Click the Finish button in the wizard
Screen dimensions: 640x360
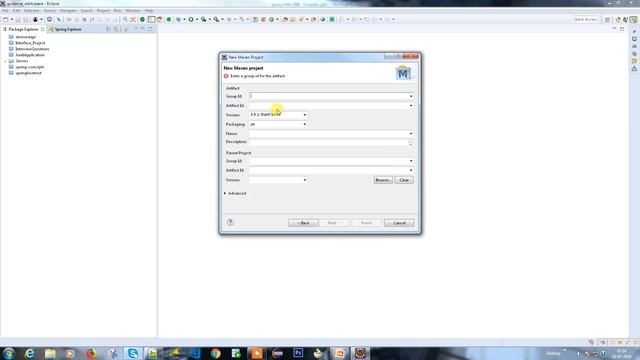366,223
